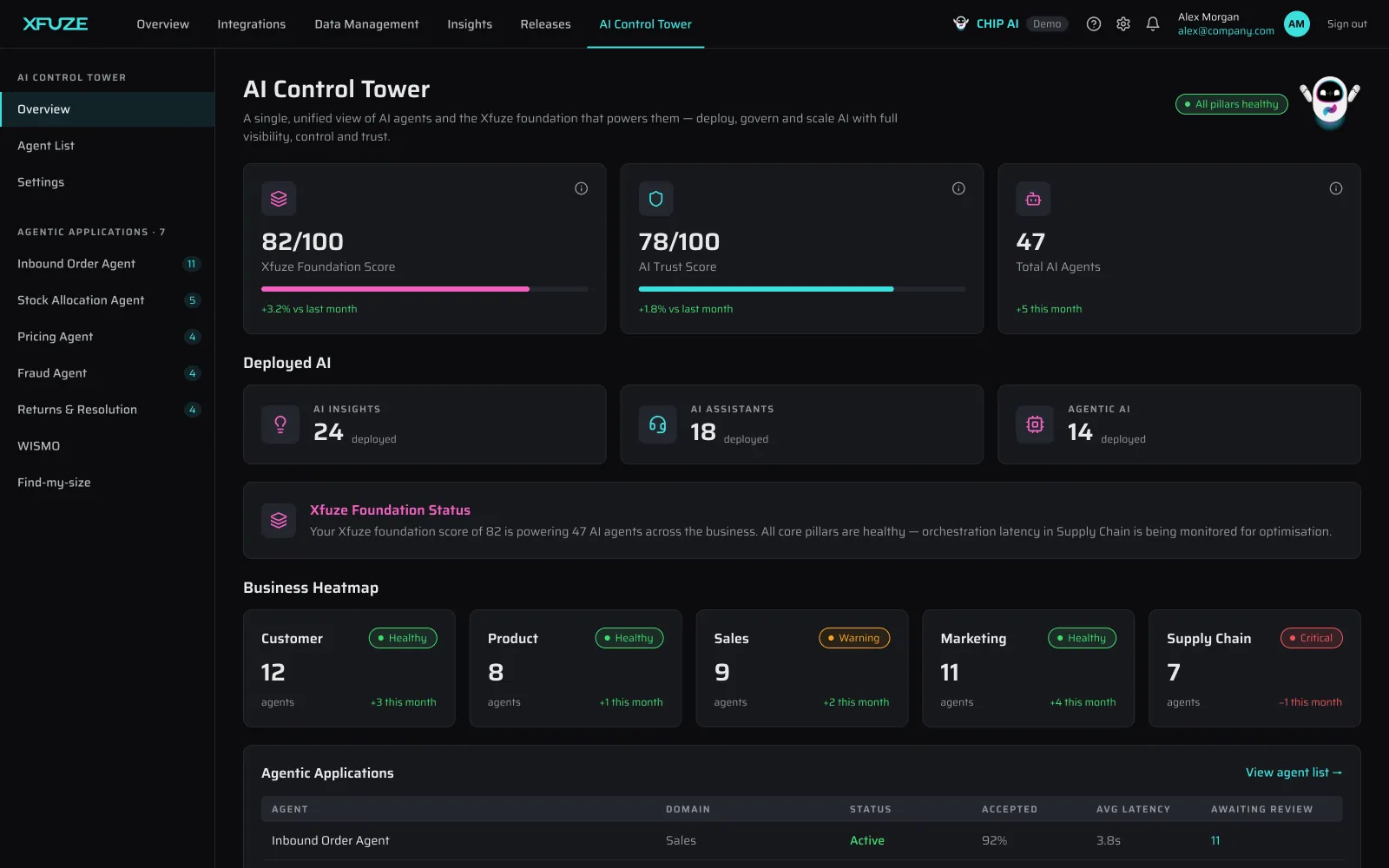The width and height of the screenshot is (1389, 868).
Task: Click the CHIP AI robot icon
Action: 961,23
